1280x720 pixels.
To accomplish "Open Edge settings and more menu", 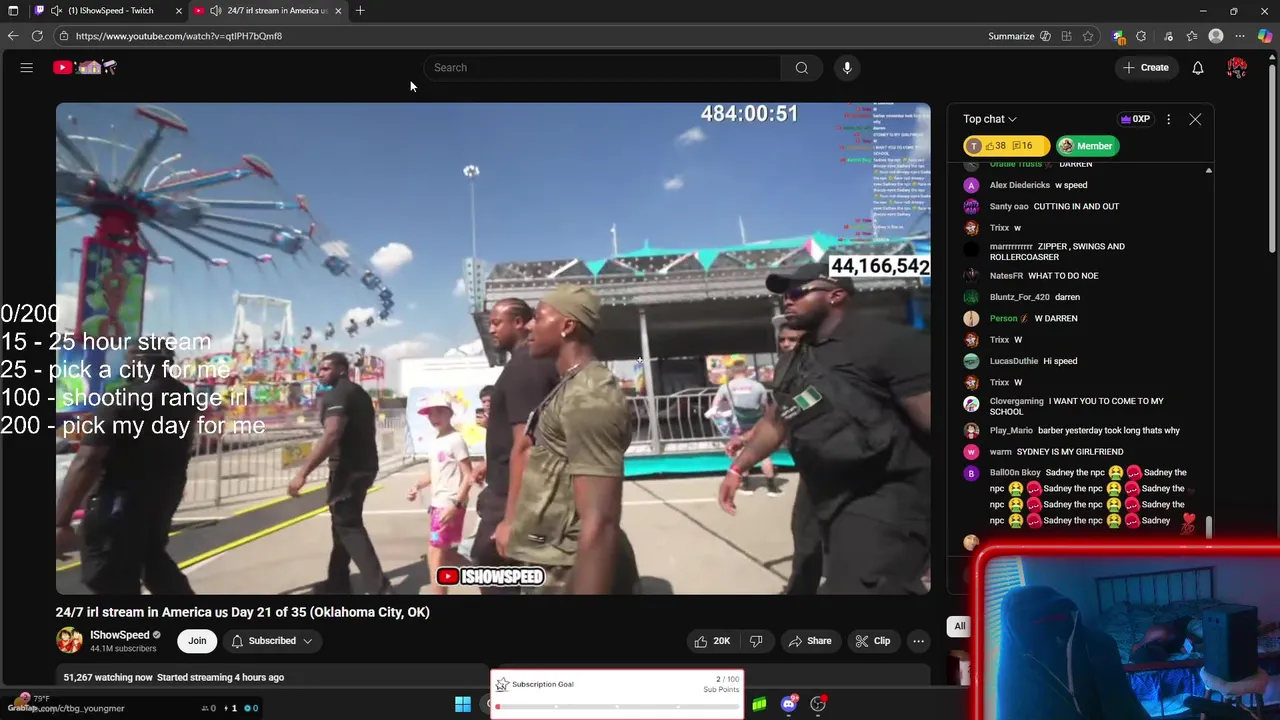I will 1241,36.
